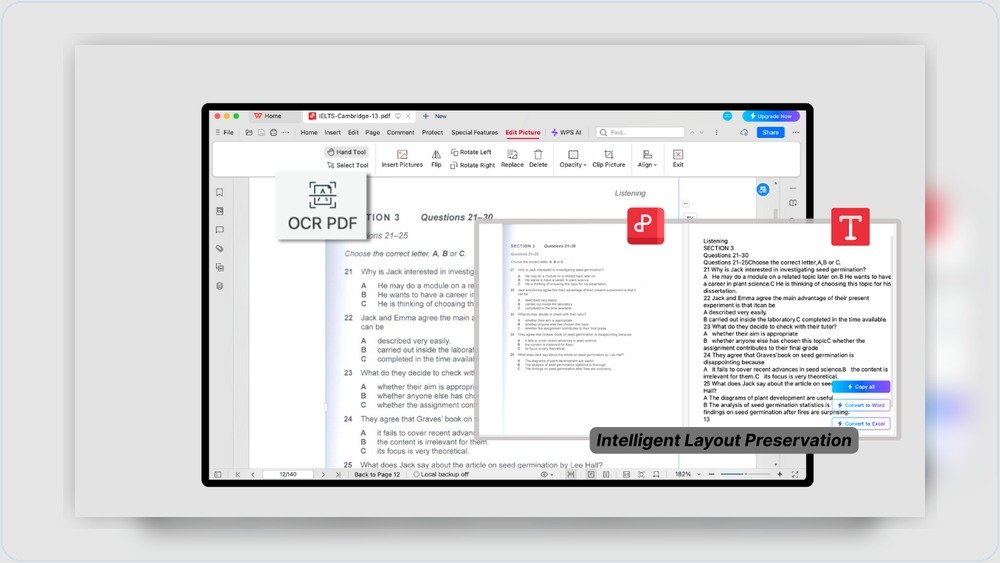Open a New tab
1000x563 pixels.
coord(435,116)
